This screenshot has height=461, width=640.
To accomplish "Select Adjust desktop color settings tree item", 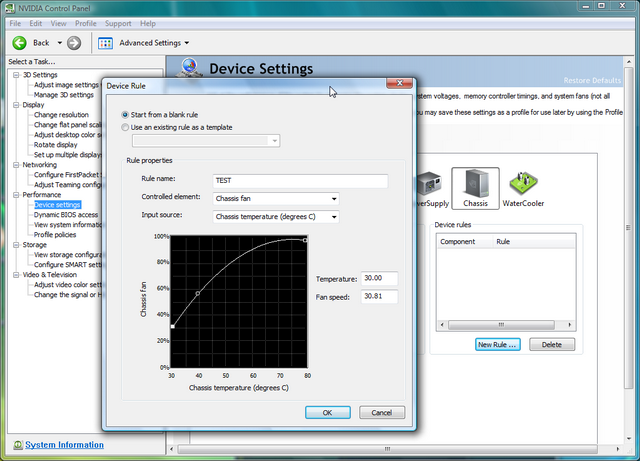I will [x=68, y=135].
